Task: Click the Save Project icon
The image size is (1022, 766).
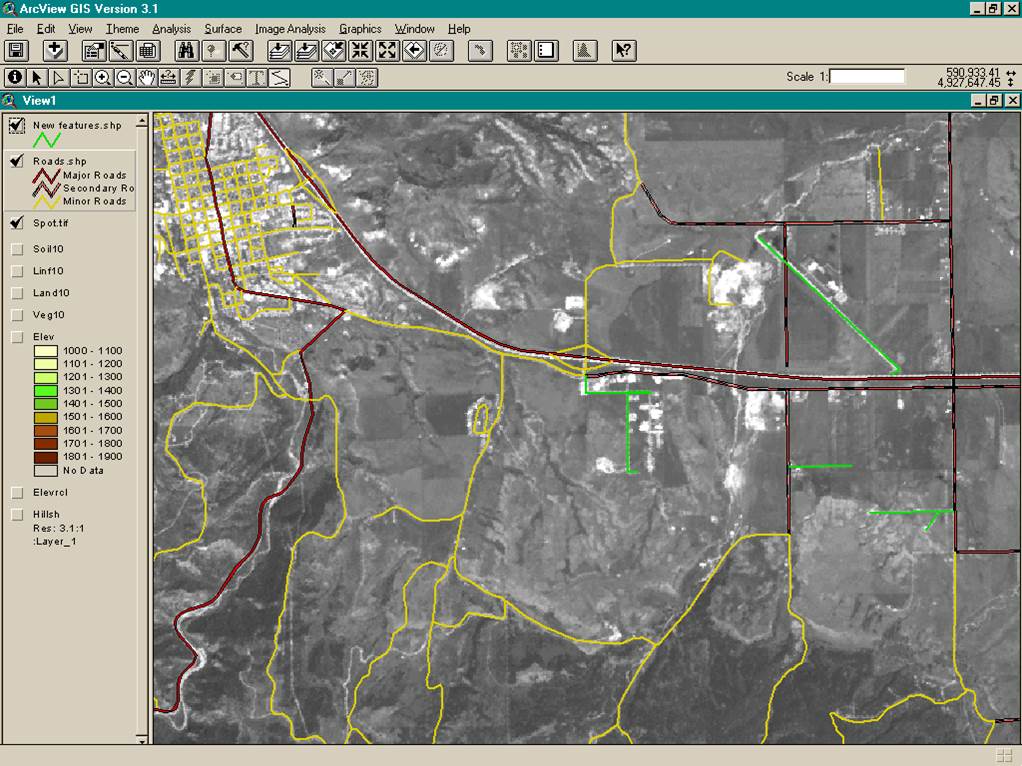Action: pos(16,50)
